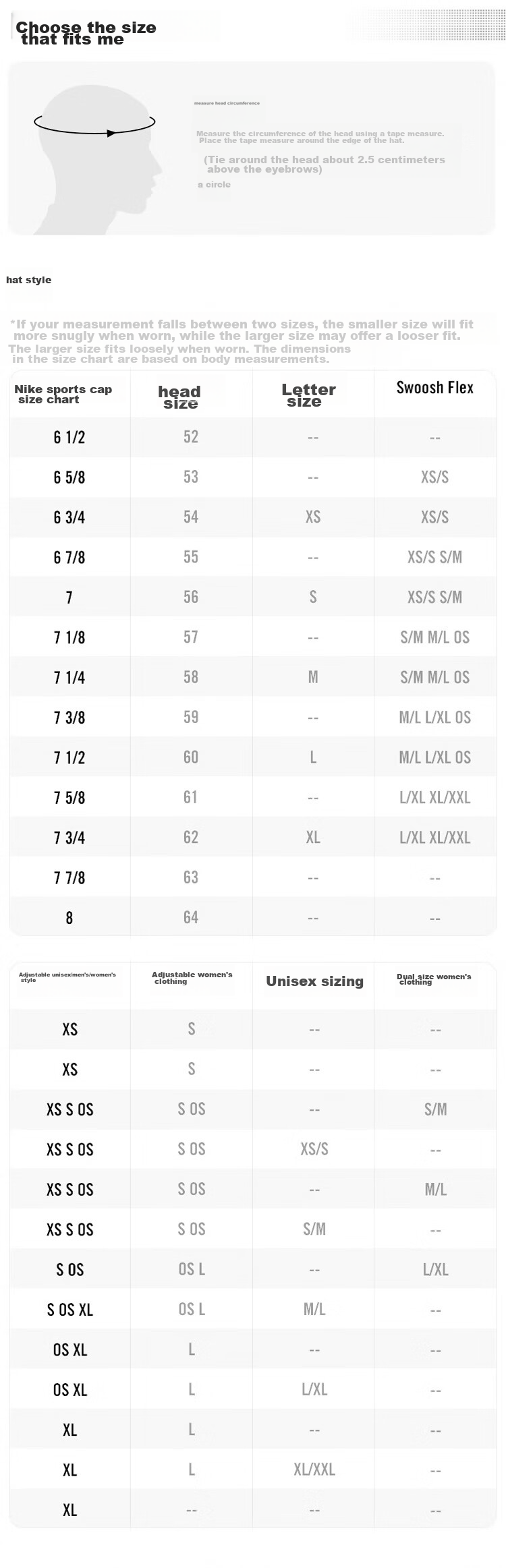
Task: Click the 'hat style' label
Action: point(28,280)
